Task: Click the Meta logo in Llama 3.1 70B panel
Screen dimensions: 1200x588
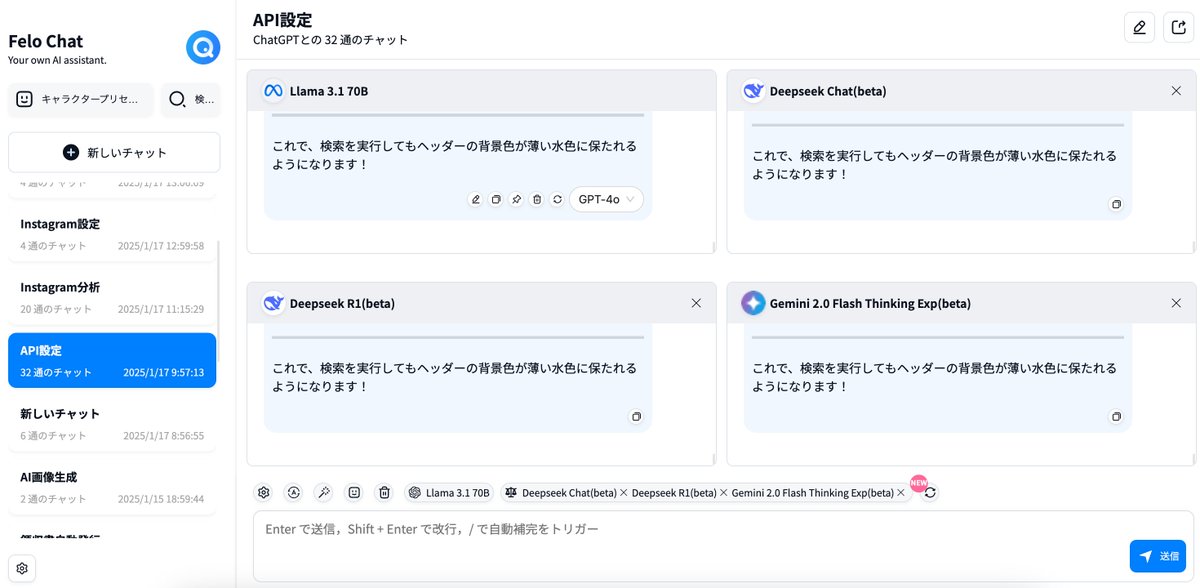Action: pos(273,91)
